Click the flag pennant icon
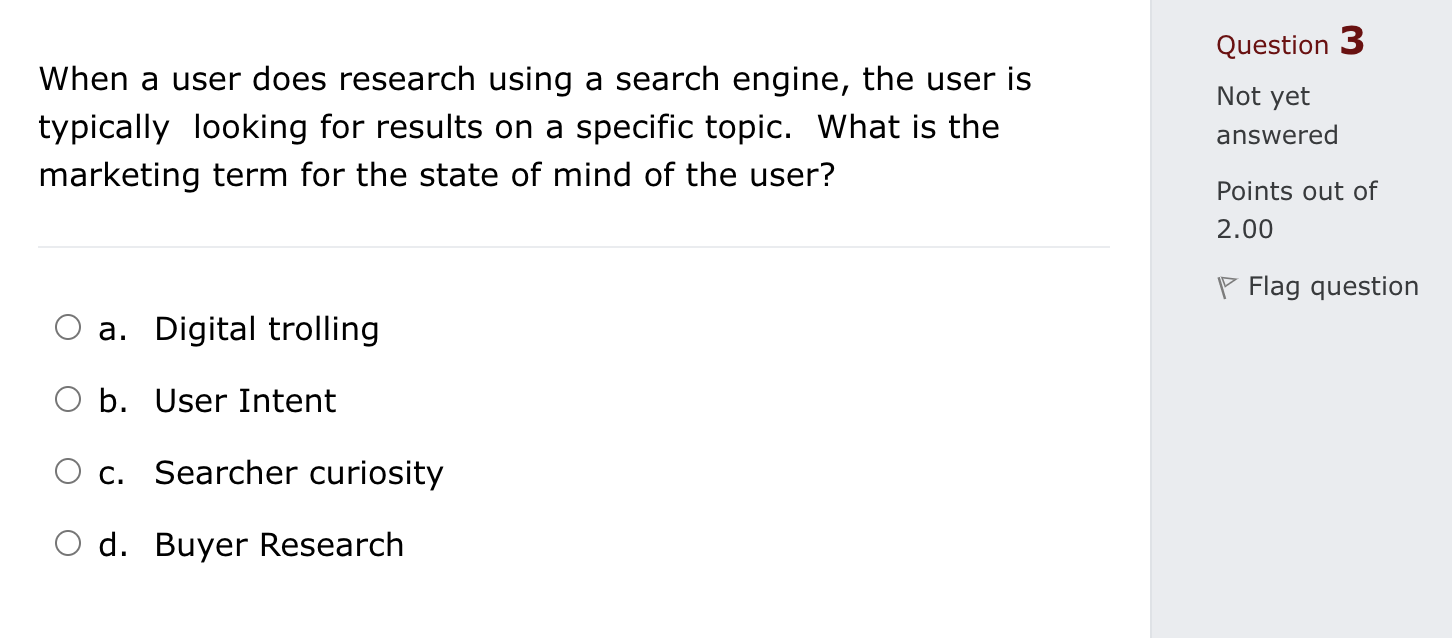1452x638 pixels. pyautogui.click(x=1227, y=286)
